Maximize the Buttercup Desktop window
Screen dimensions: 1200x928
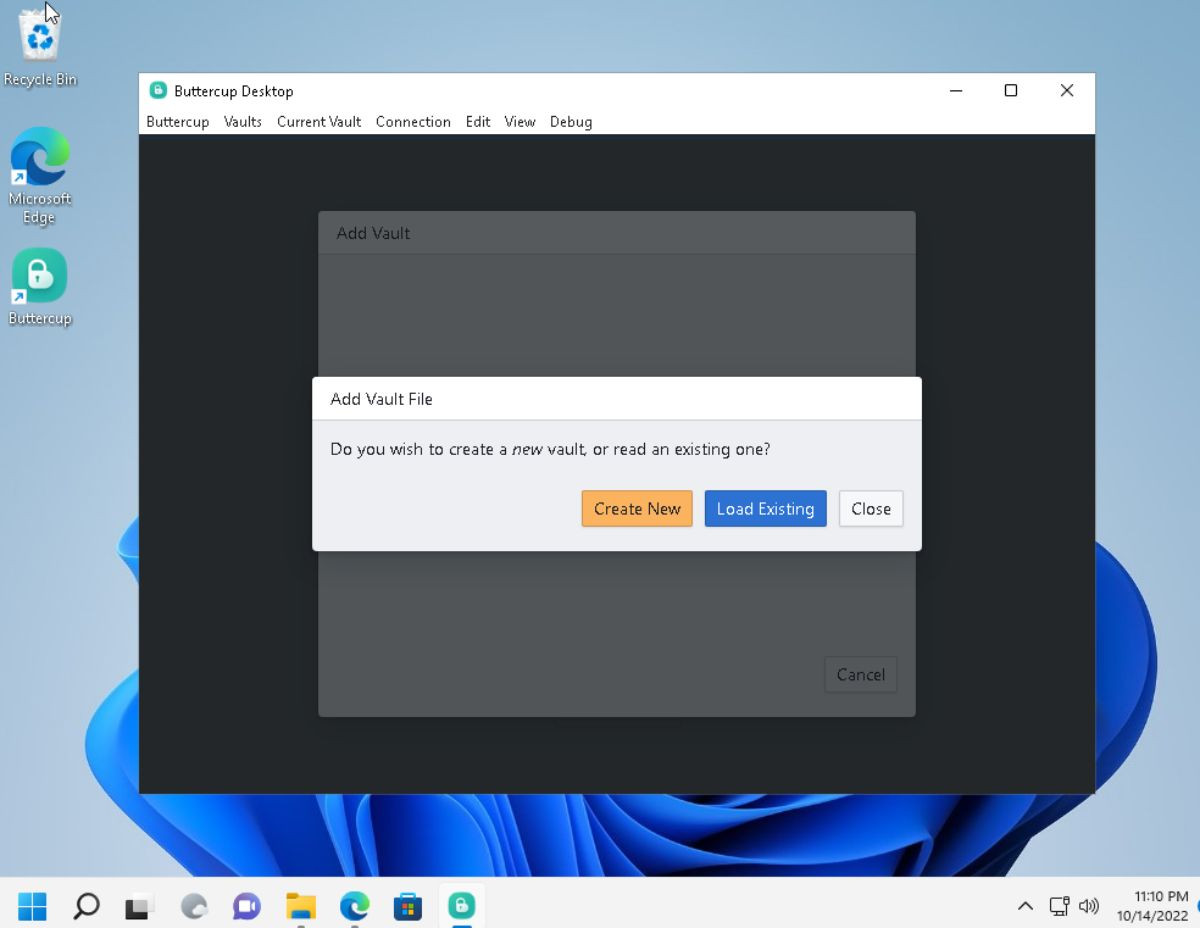click(x=1011, y=90)
